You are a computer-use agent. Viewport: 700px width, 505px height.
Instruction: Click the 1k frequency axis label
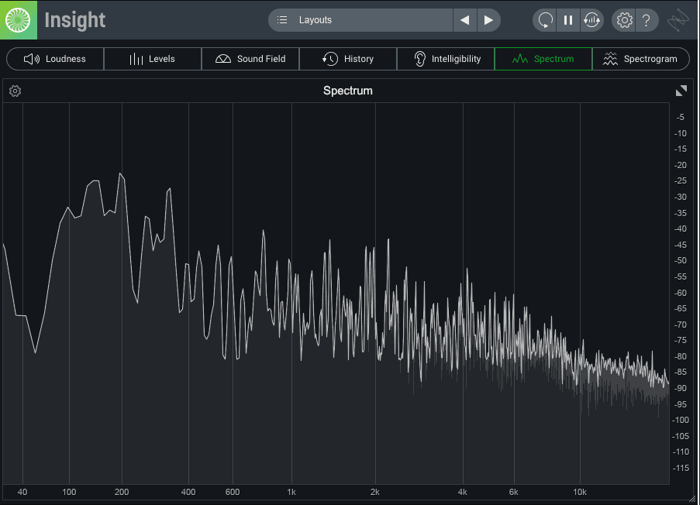point(291,492)
